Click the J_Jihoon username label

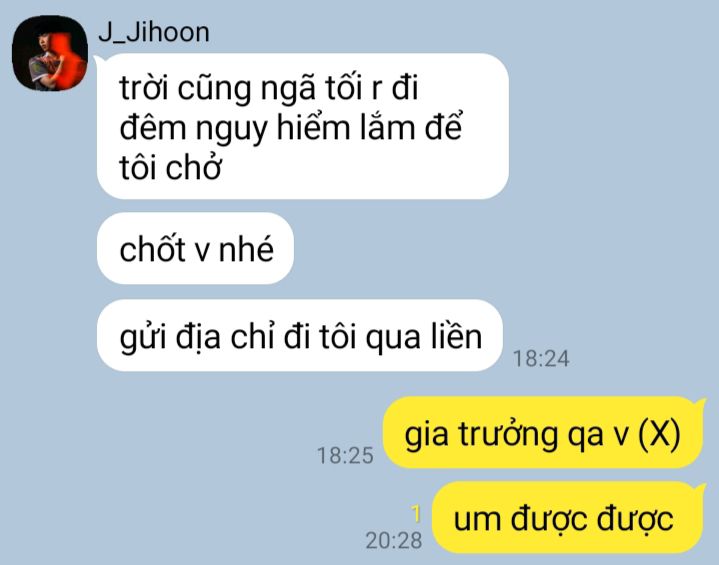[x=154, y=33]
